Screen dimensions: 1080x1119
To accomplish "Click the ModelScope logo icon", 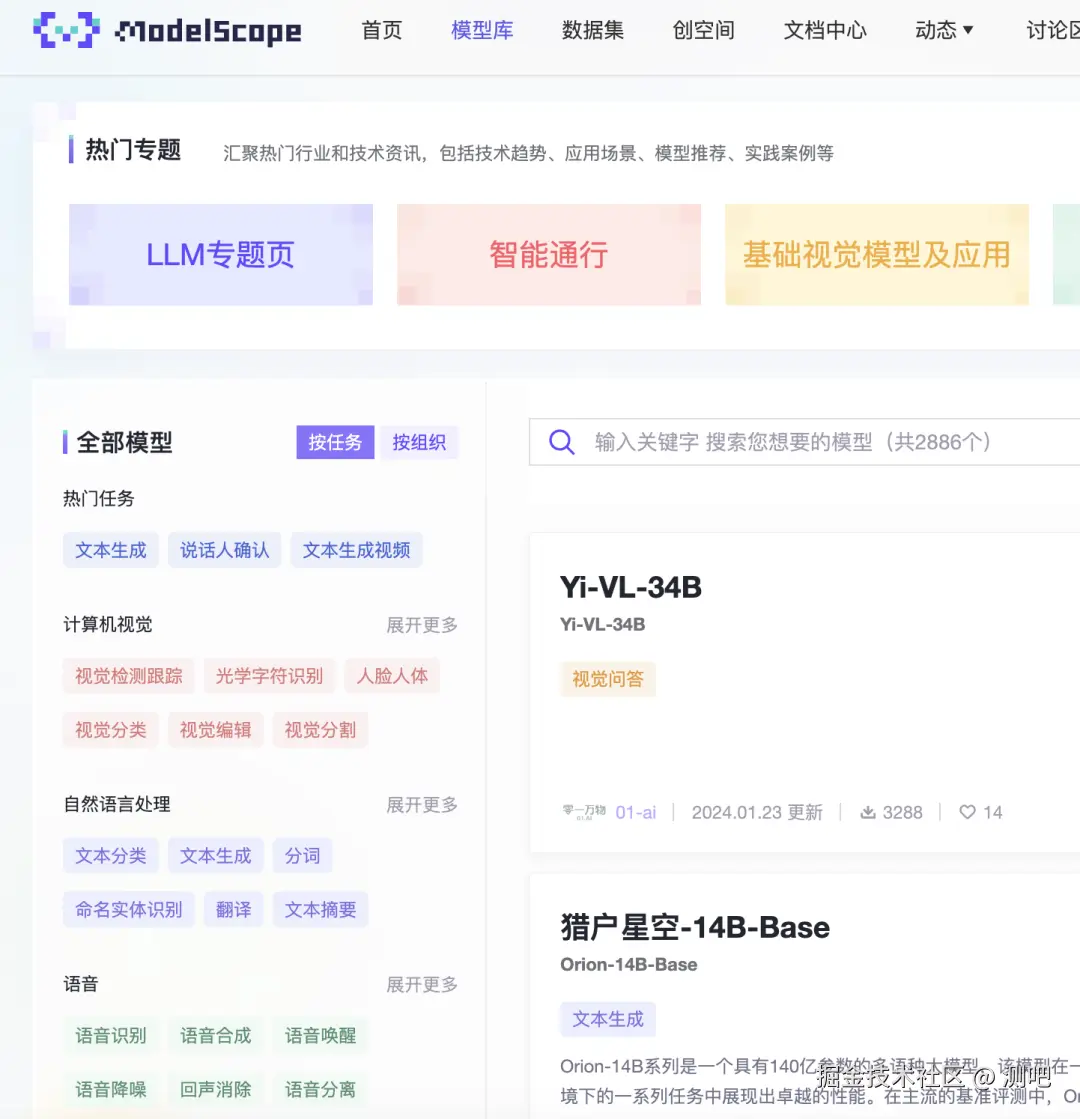I will tap(66, 30).
